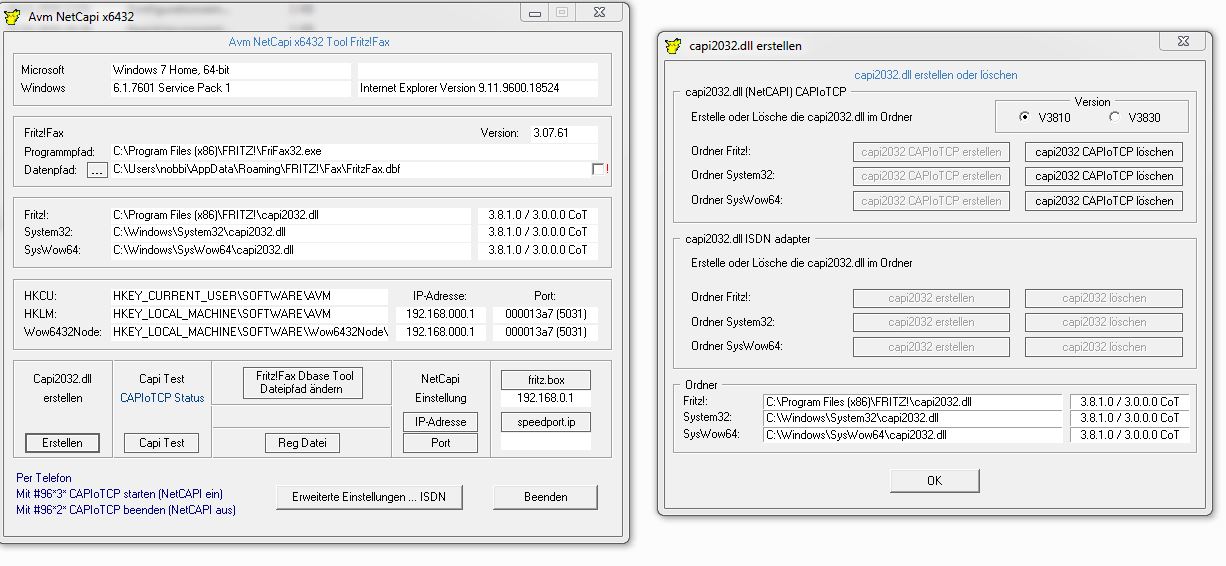This screenshot has height=566, width=1226.
Task: Click the Port button under NetCapi Einstellung
Action: [440, 442]
